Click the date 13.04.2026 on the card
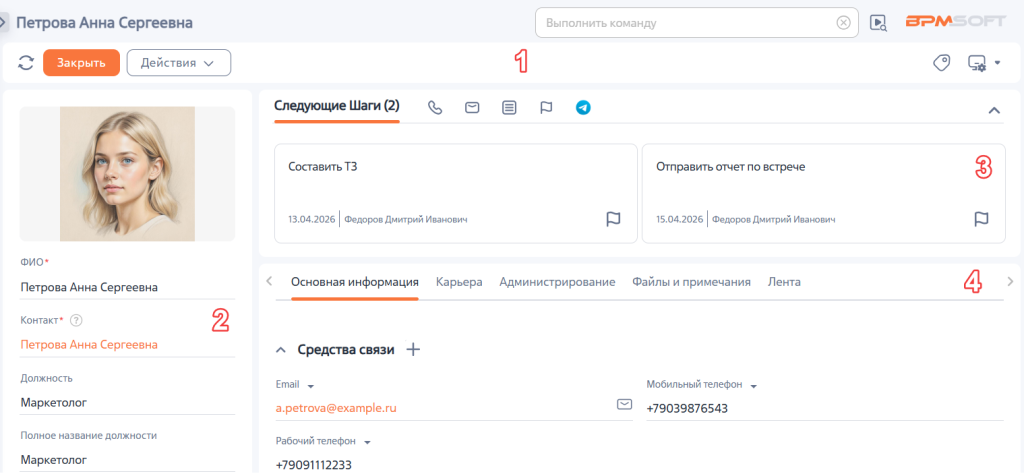The image size is (1024, 474). [311, 219]
